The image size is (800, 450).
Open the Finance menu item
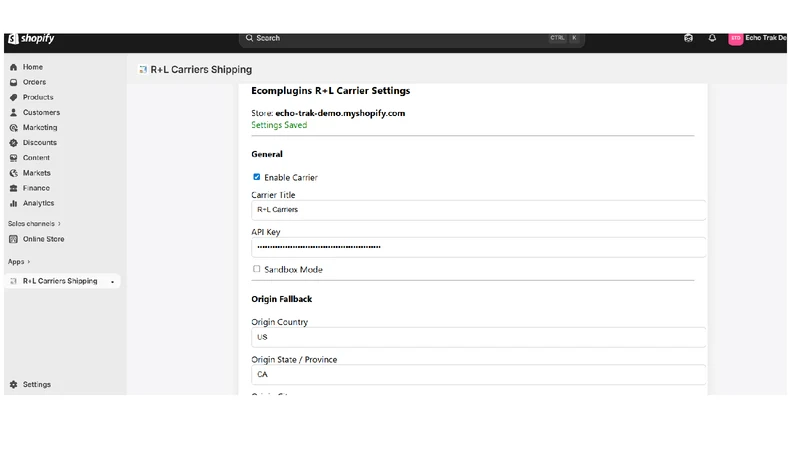(36, 188)
